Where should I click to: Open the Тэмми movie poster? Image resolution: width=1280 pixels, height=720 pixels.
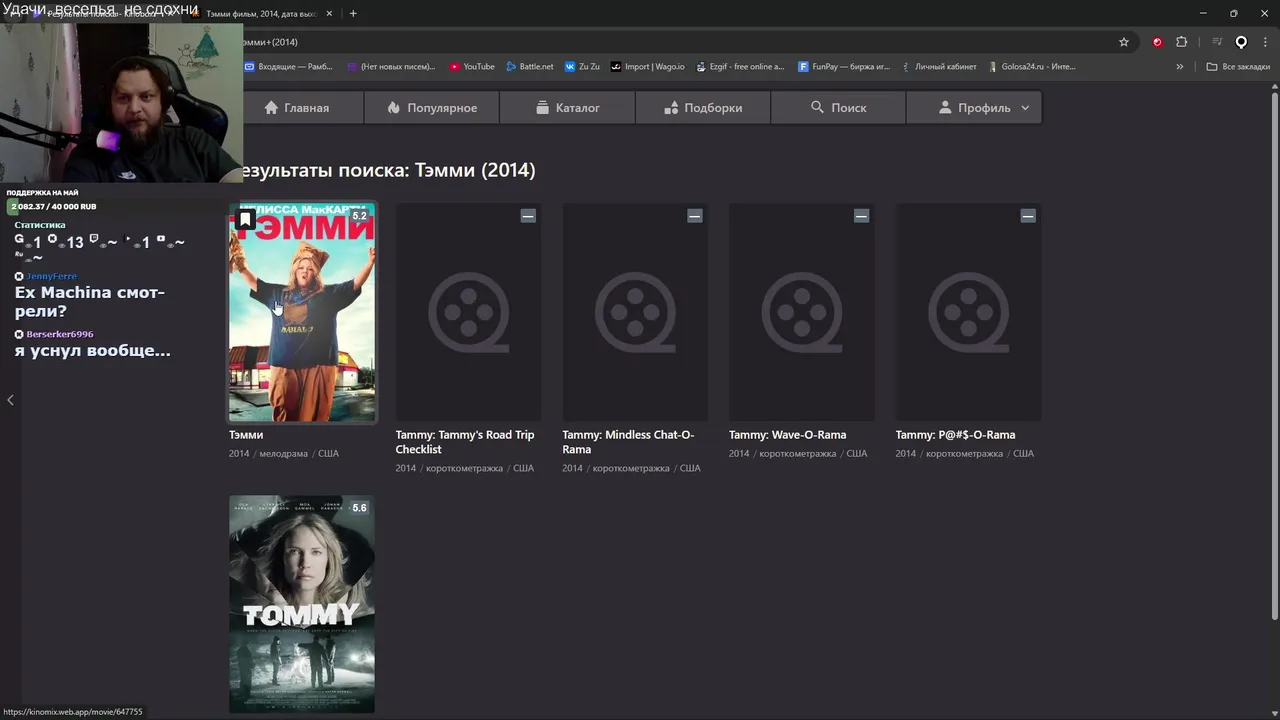(302, 312)
